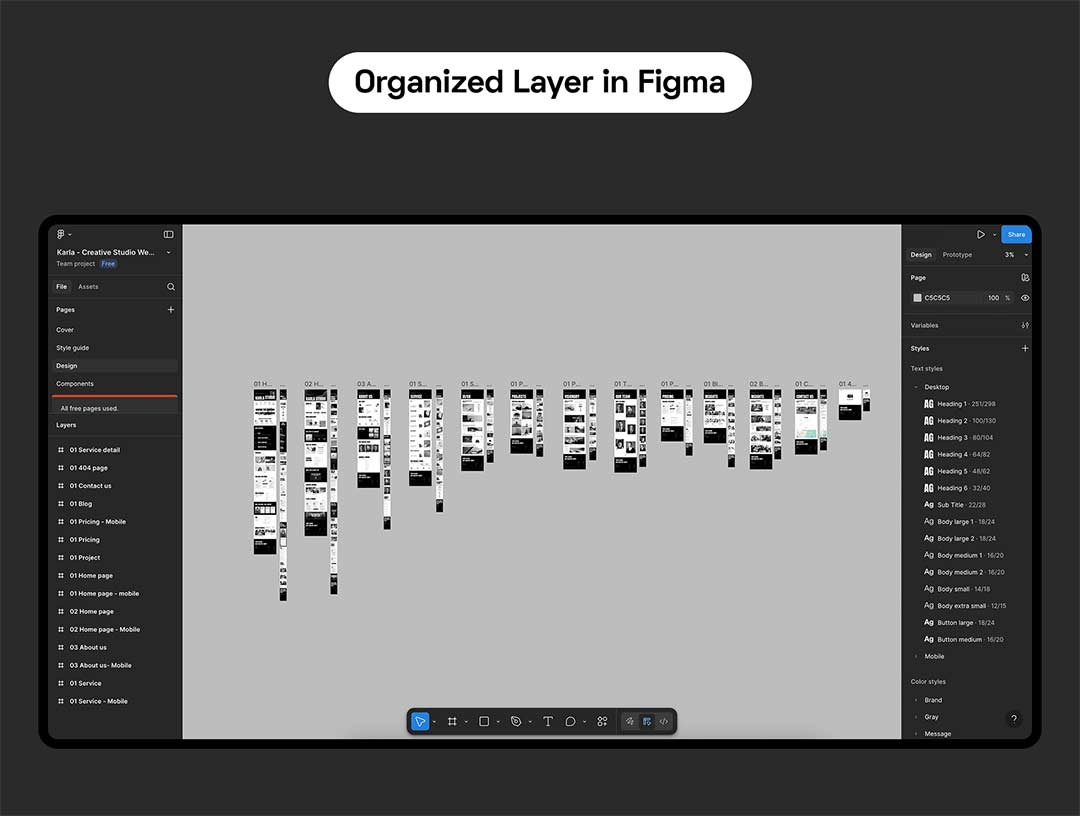Toggle Dev Mode code switch
1080x816 pixels.
663,721
